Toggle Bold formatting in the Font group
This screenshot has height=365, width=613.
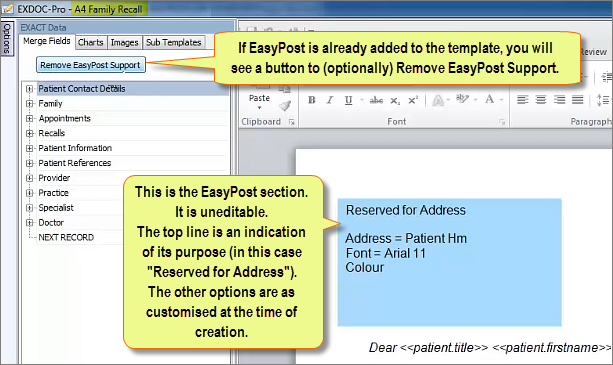coord(312,100)
